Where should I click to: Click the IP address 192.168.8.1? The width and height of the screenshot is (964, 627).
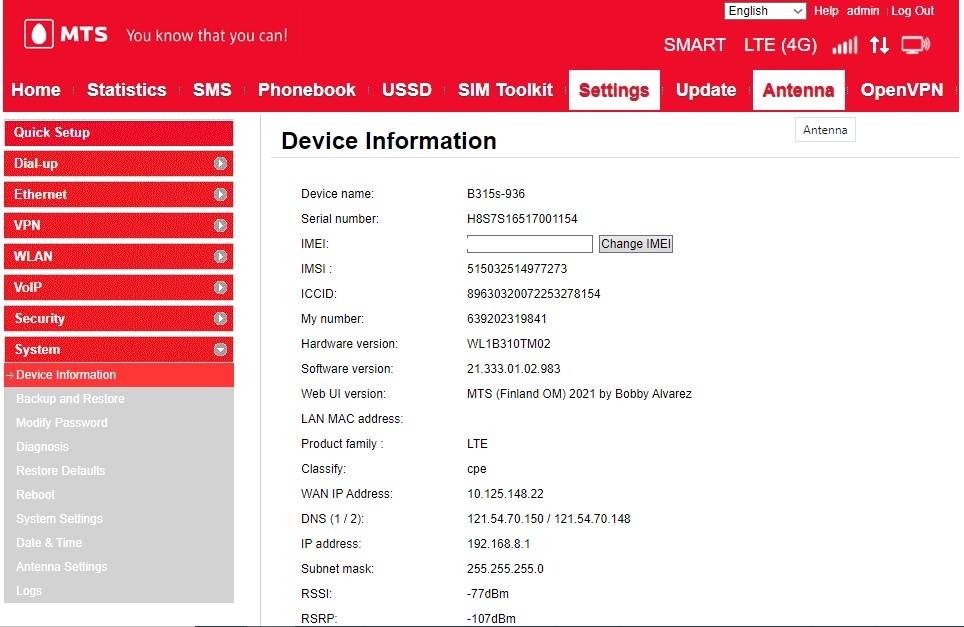click(x=499, y=544)
